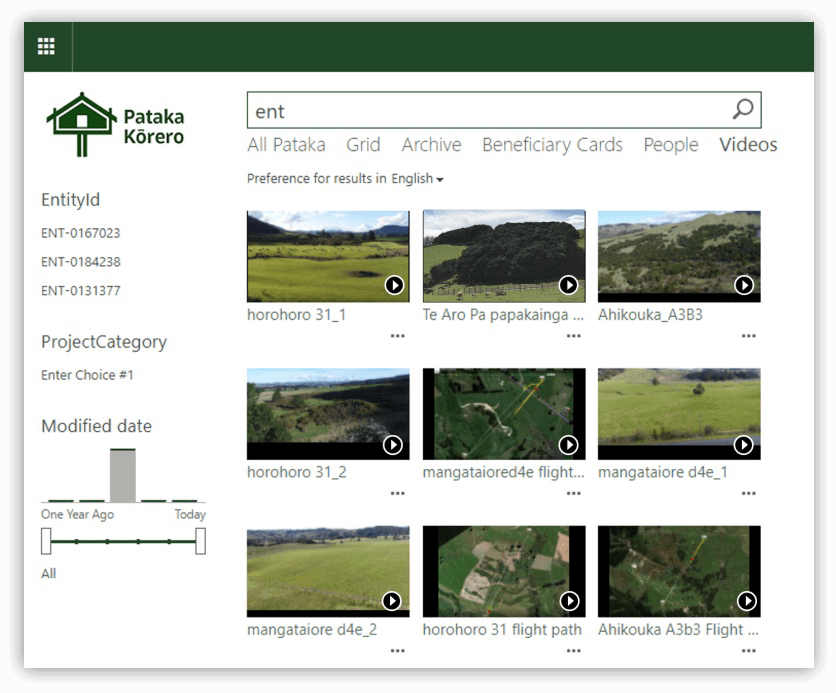Click the search magnifier icon

tap(743, 109)
